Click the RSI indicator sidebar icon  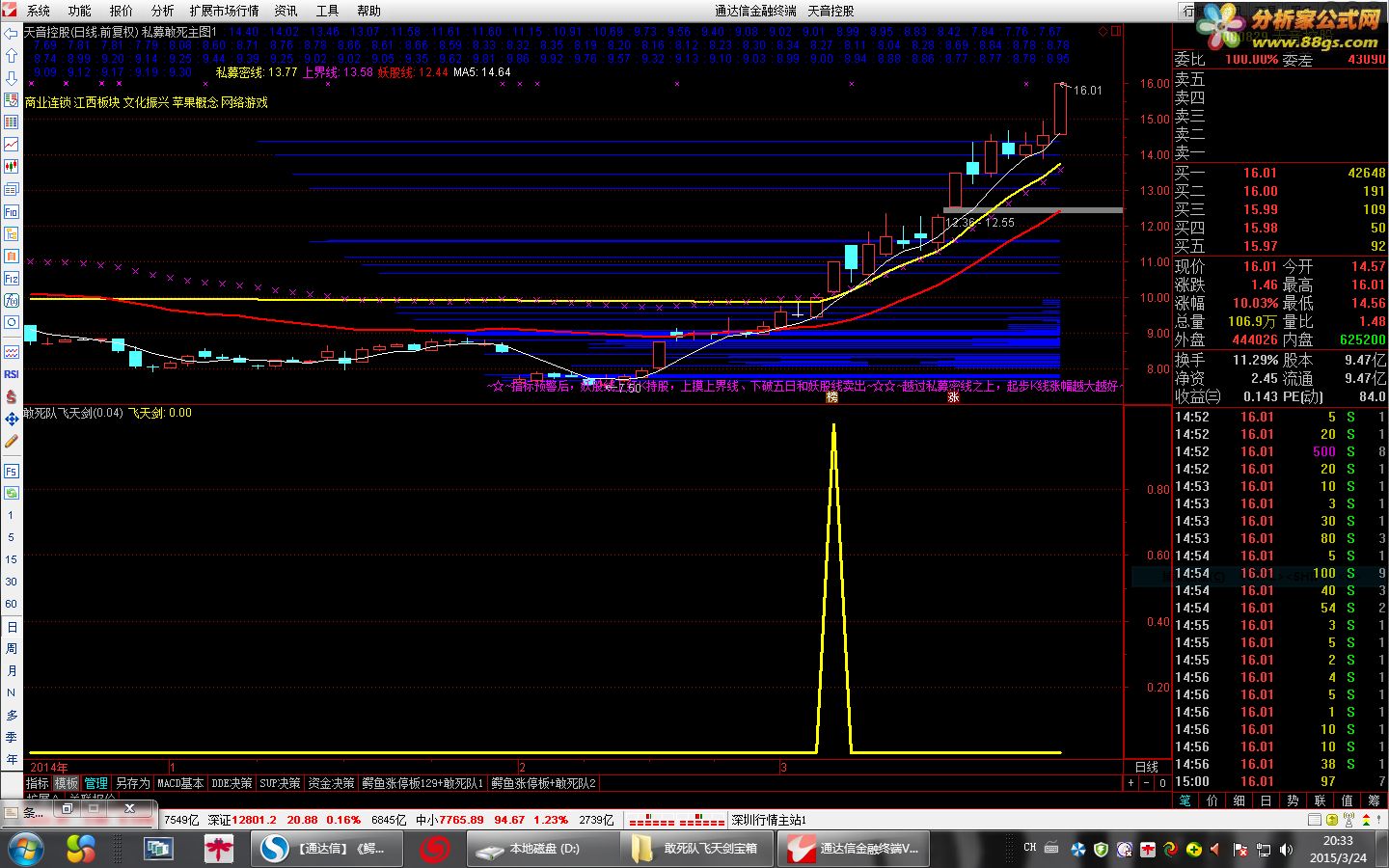tap(12, 374)
